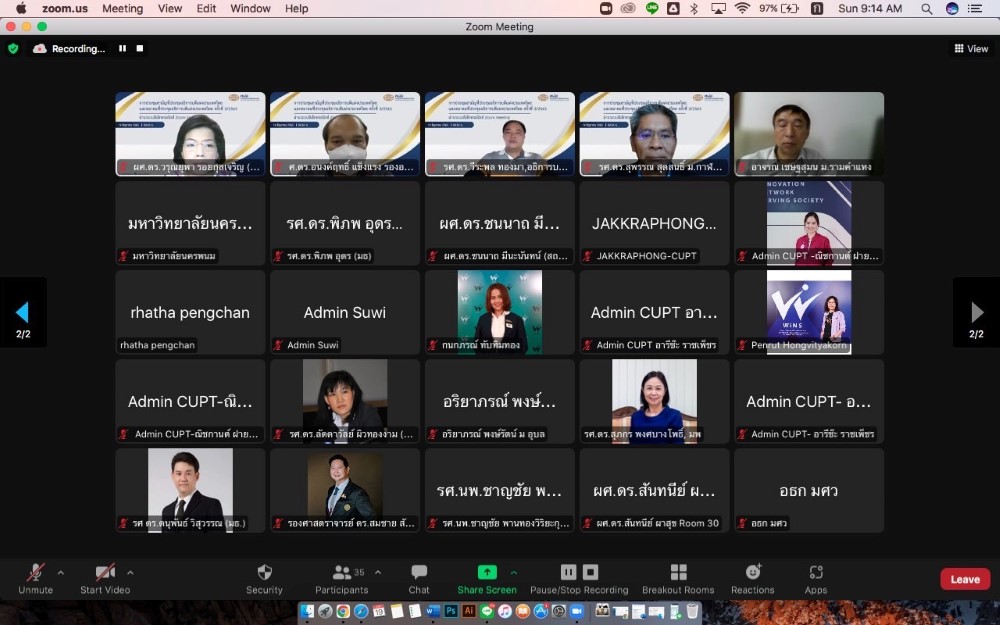Viewport: 1000px width, 625px height.
Task: Open the Participants panel
Action: click(x=342, y=573)
